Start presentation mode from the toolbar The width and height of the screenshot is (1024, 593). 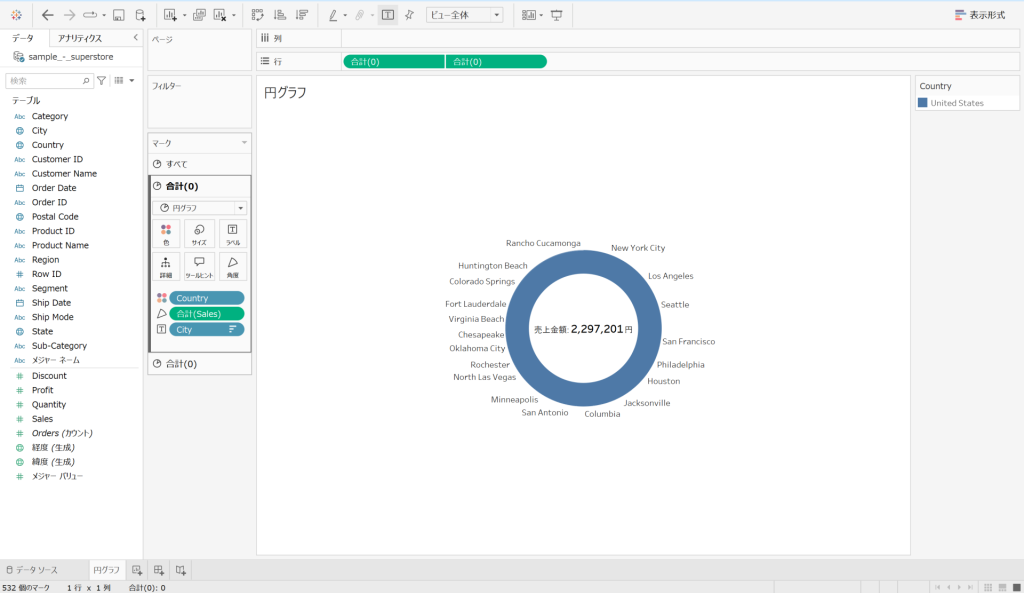click(x=556, y=15)
